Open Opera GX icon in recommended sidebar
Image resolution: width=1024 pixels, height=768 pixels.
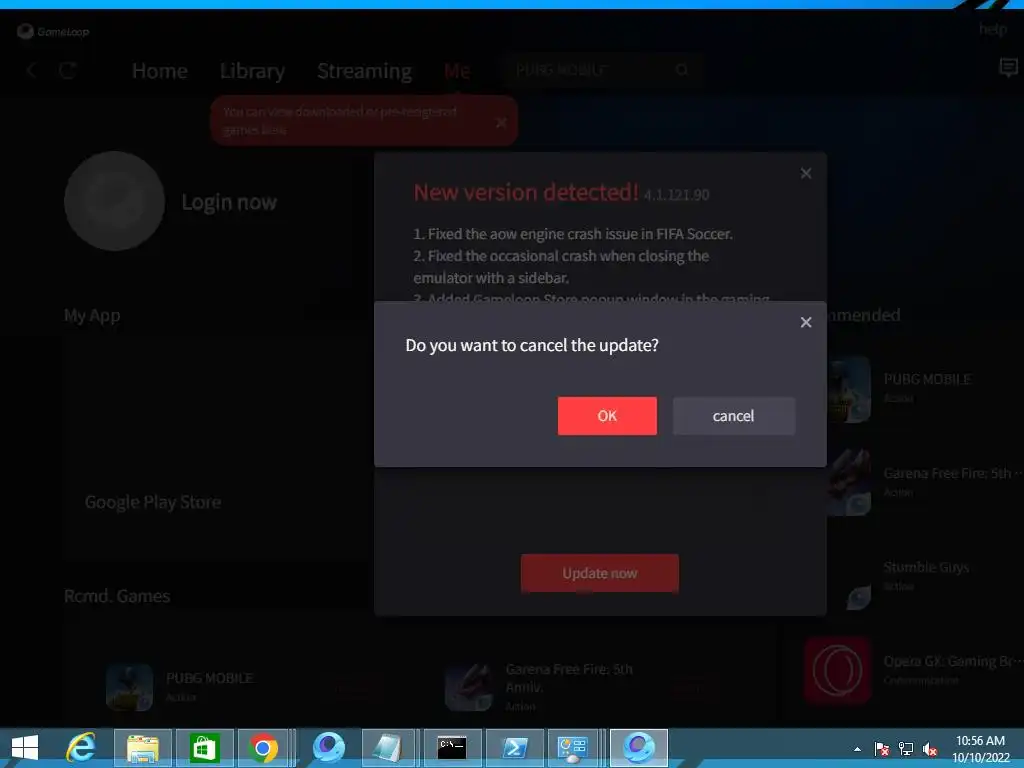[x=837, y=671]
